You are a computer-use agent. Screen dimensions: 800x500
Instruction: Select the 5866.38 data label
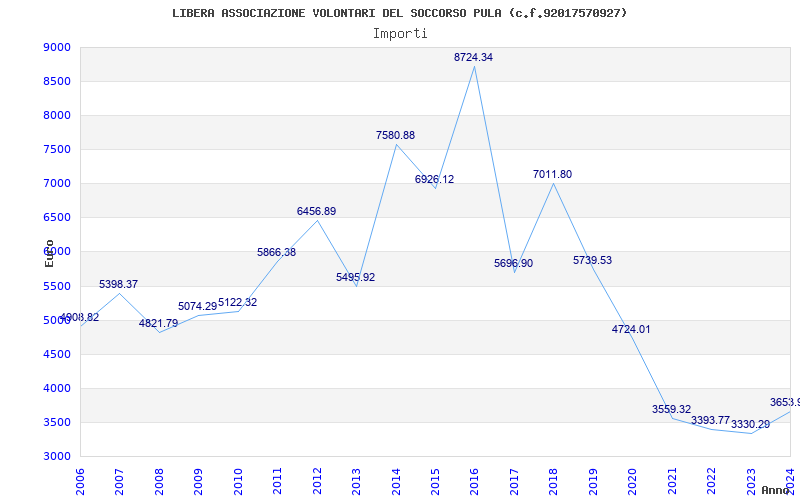coord(276,252)
